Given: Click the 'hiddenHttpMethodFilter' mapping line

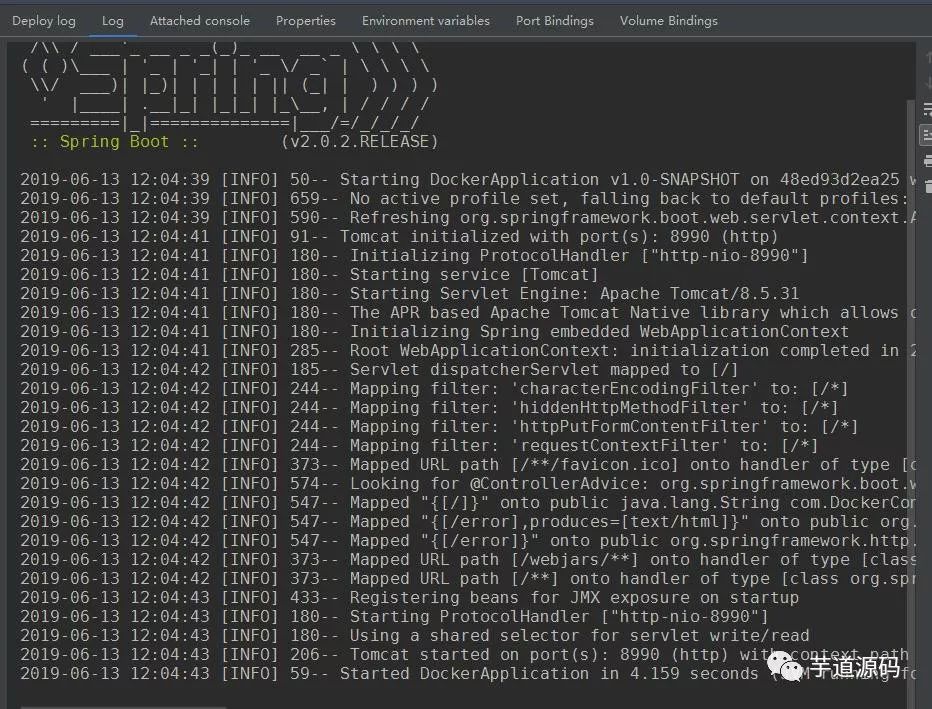Looking at the screenshot, I should tap(429, 408).
